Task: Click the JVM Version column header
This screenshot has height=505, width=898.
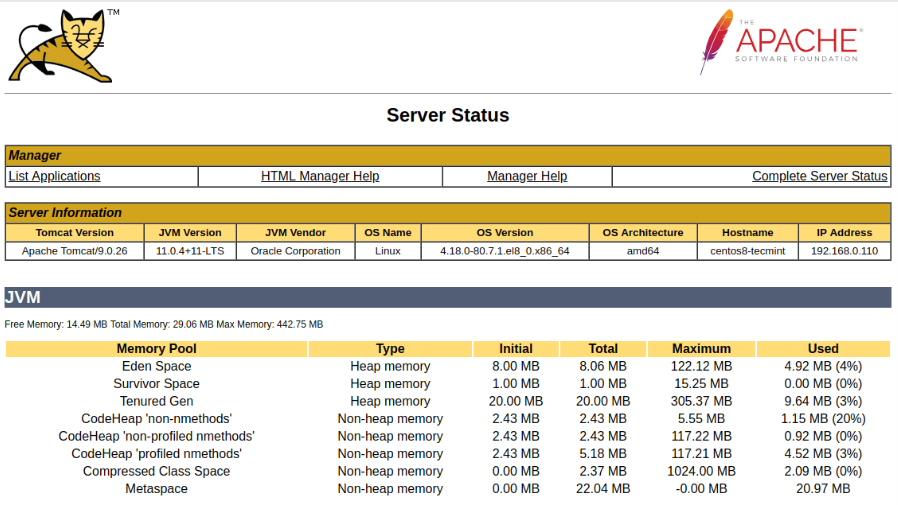Action: pos(190,232)
